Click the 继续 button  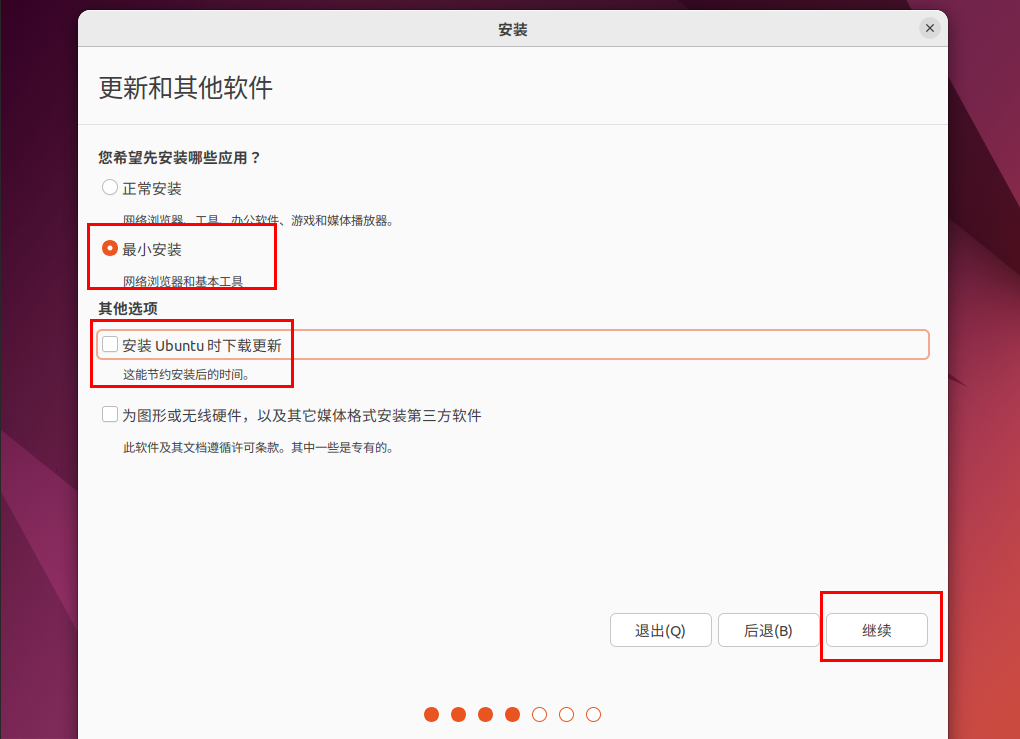[876, 631]
